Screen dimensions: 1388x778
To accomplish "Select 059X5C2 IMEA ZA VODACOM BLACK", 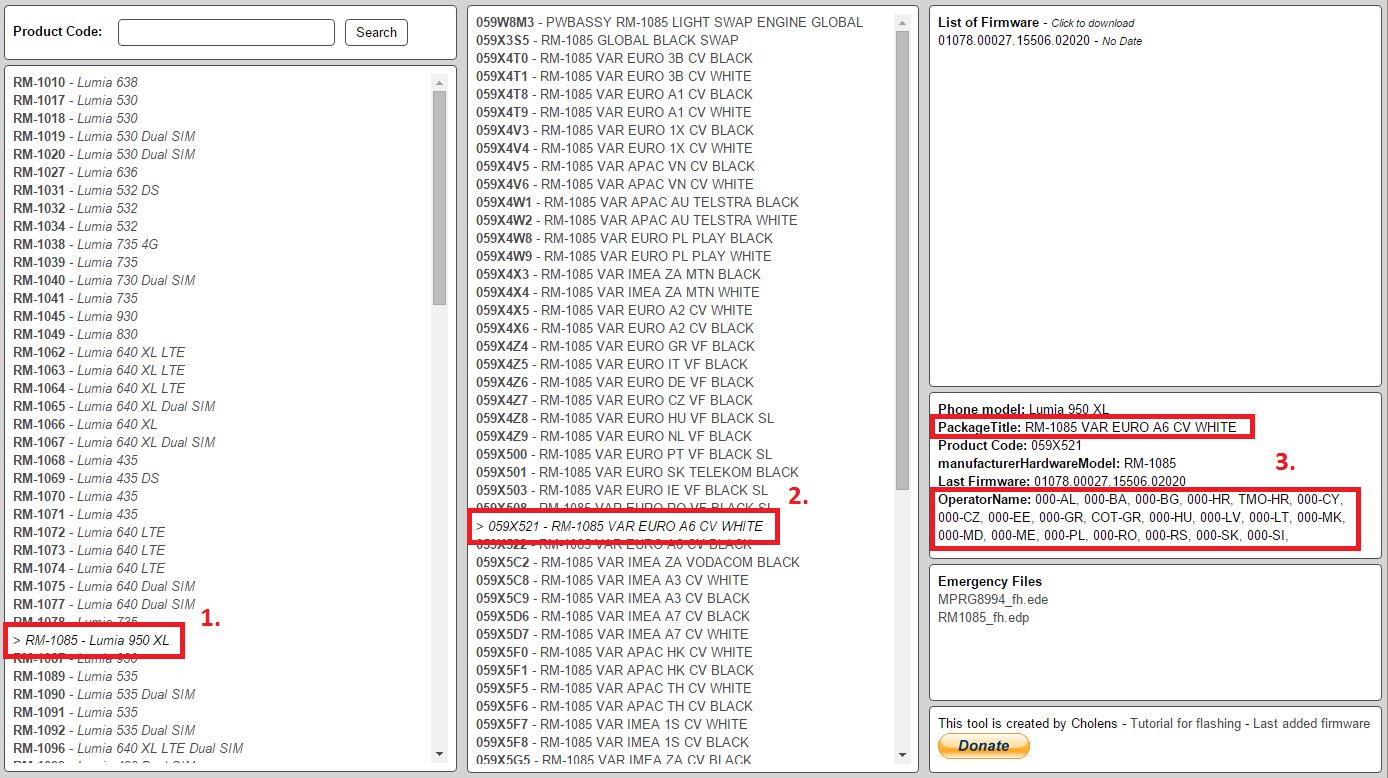I will pyautogui.click(x=638, y=562).
